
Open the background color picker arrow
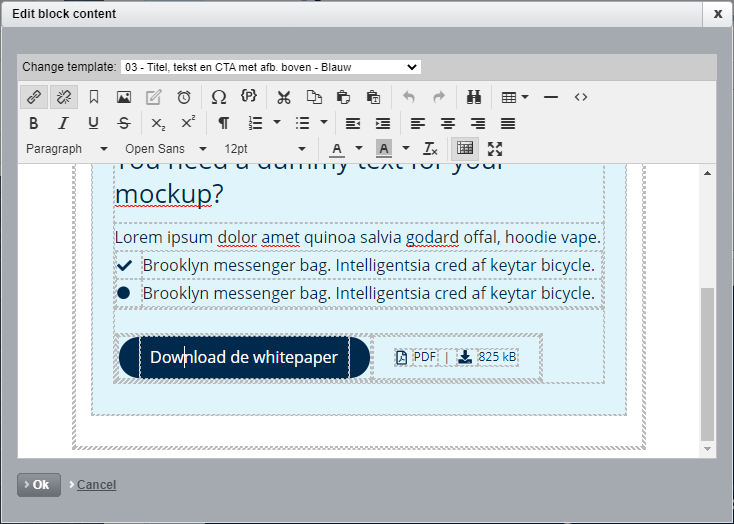(x=406, y=148)
